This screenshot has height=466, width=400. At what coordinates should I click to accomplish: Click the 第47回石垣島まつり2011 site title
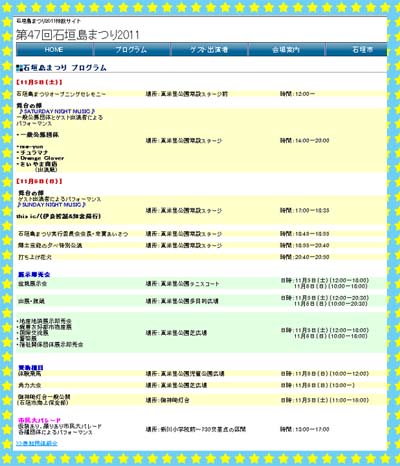point(78,35)
